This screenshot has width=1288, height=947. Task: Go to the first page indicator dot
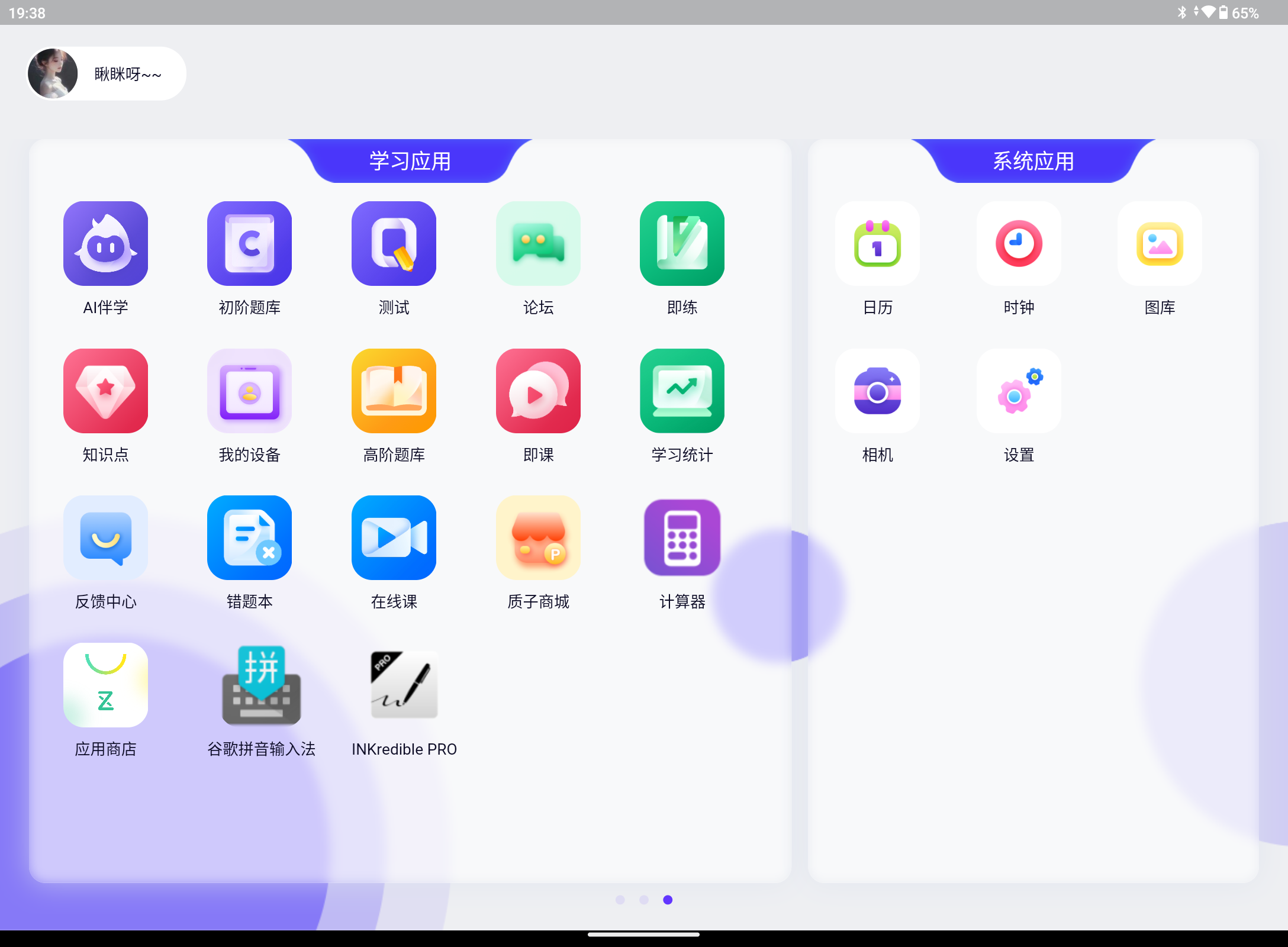point(620,900)
